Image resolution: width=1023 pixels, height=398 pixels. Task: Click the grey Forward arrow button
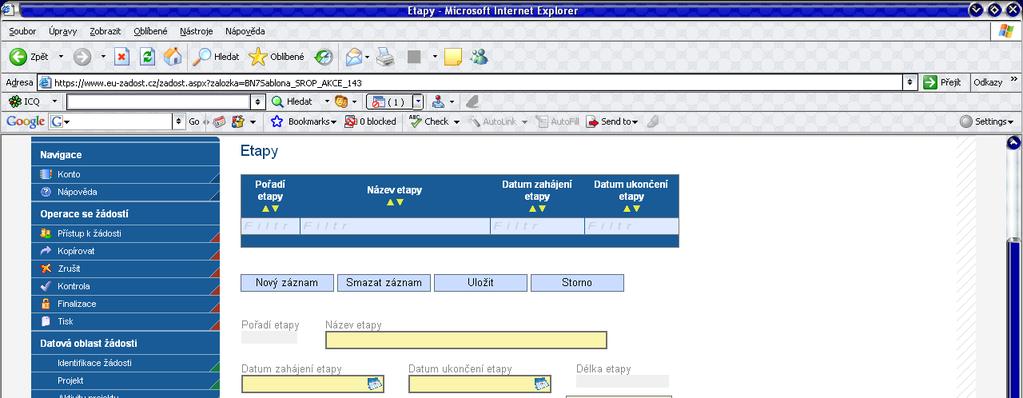click(x=82, y=57)
